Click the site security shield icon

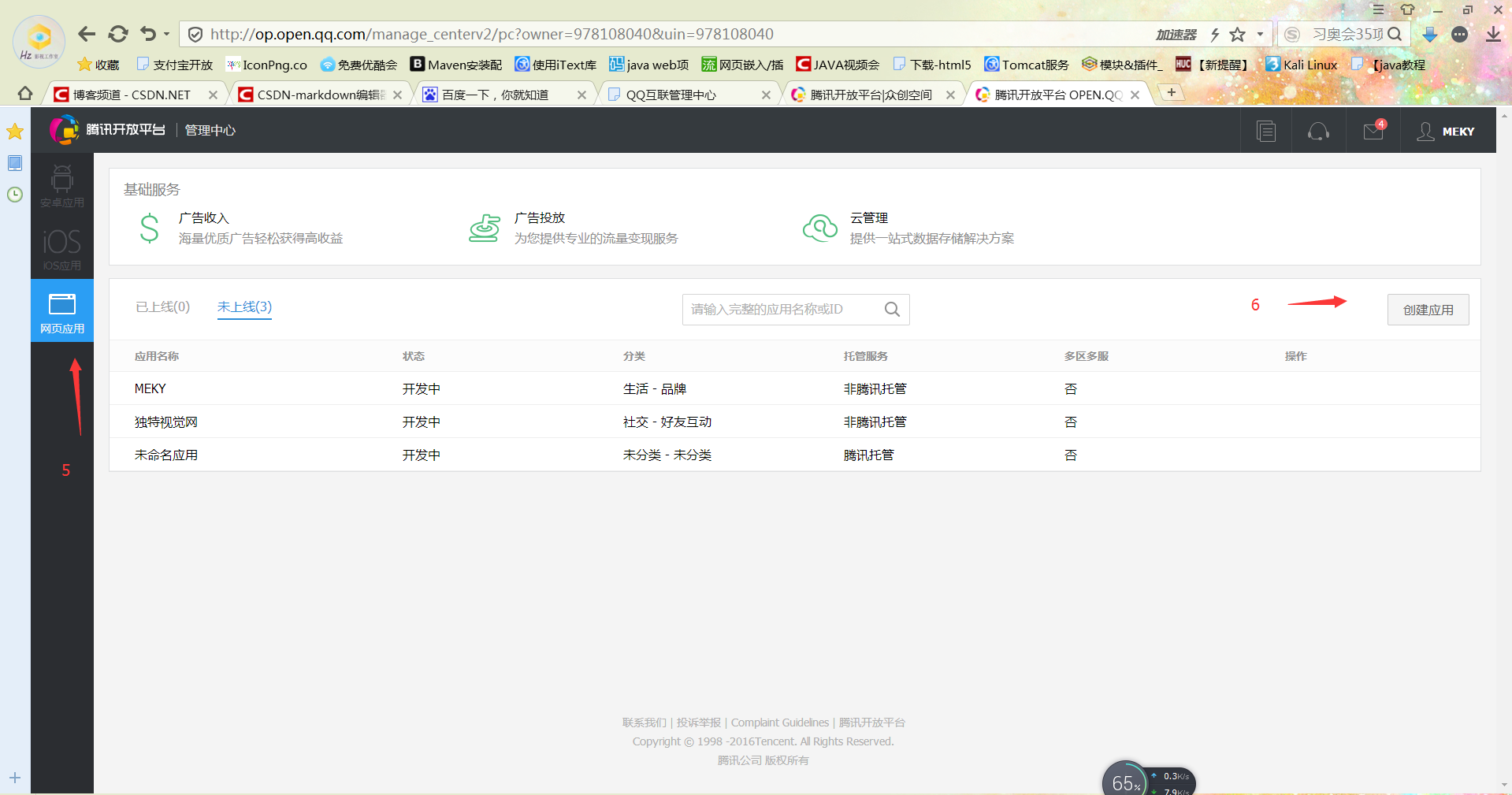195,34
